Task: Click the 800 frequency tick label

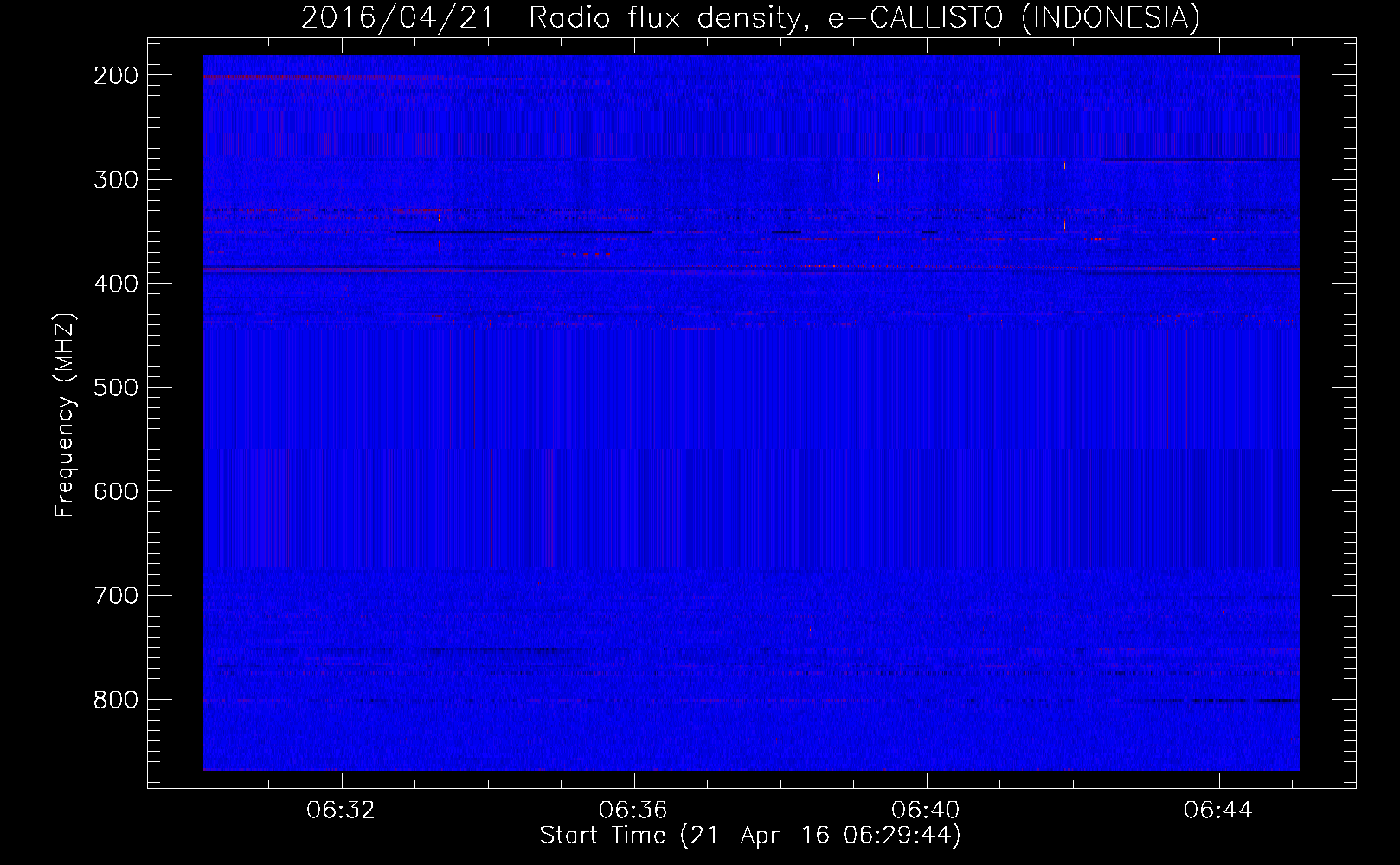Action: click(x=116, y=699)
